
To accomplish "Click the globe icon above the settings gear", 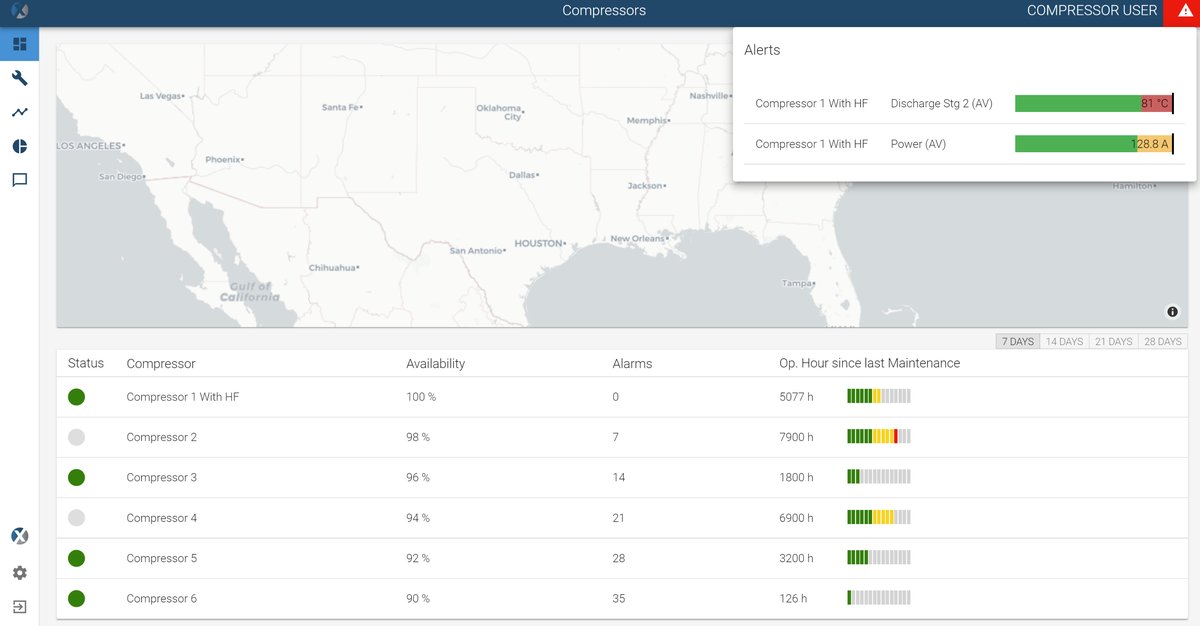I will (x=18, y=536).
